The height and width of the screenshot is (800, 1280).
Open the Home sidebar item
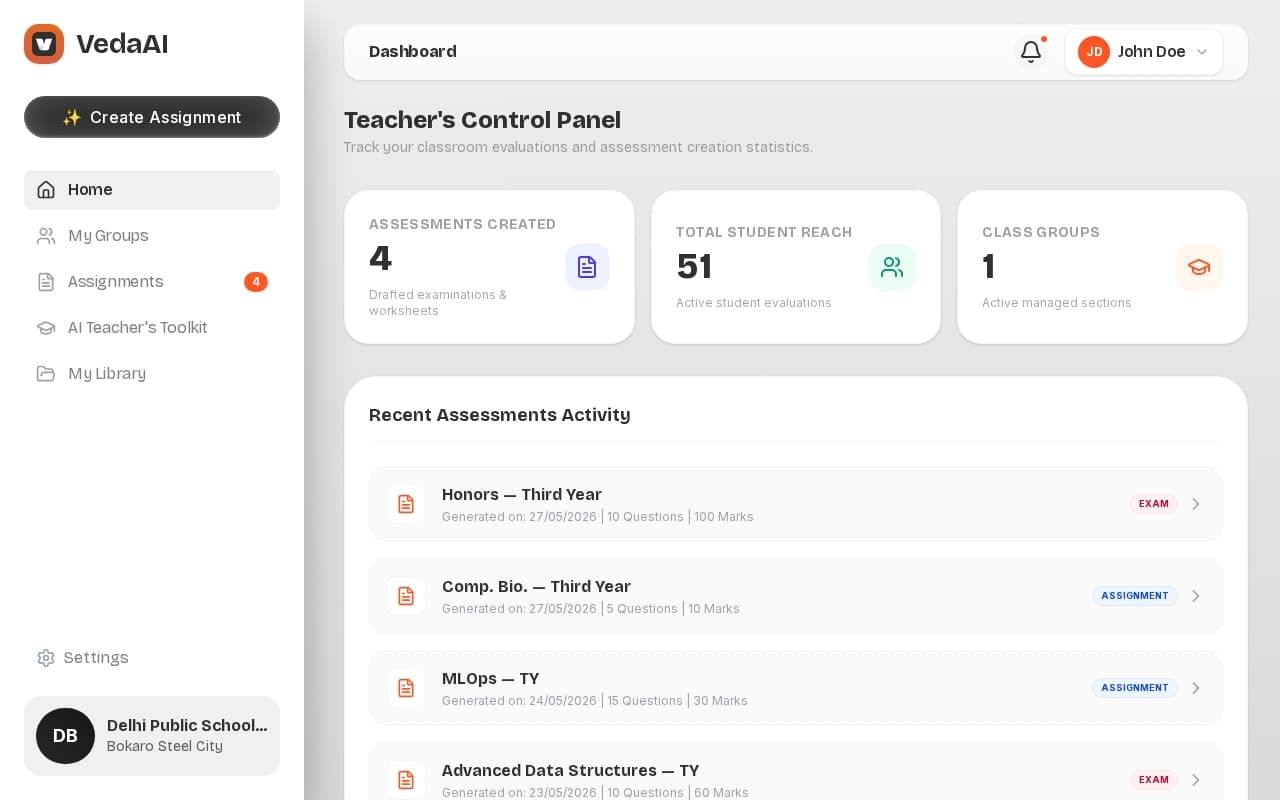pyautogui.click(x=152, y=190)
